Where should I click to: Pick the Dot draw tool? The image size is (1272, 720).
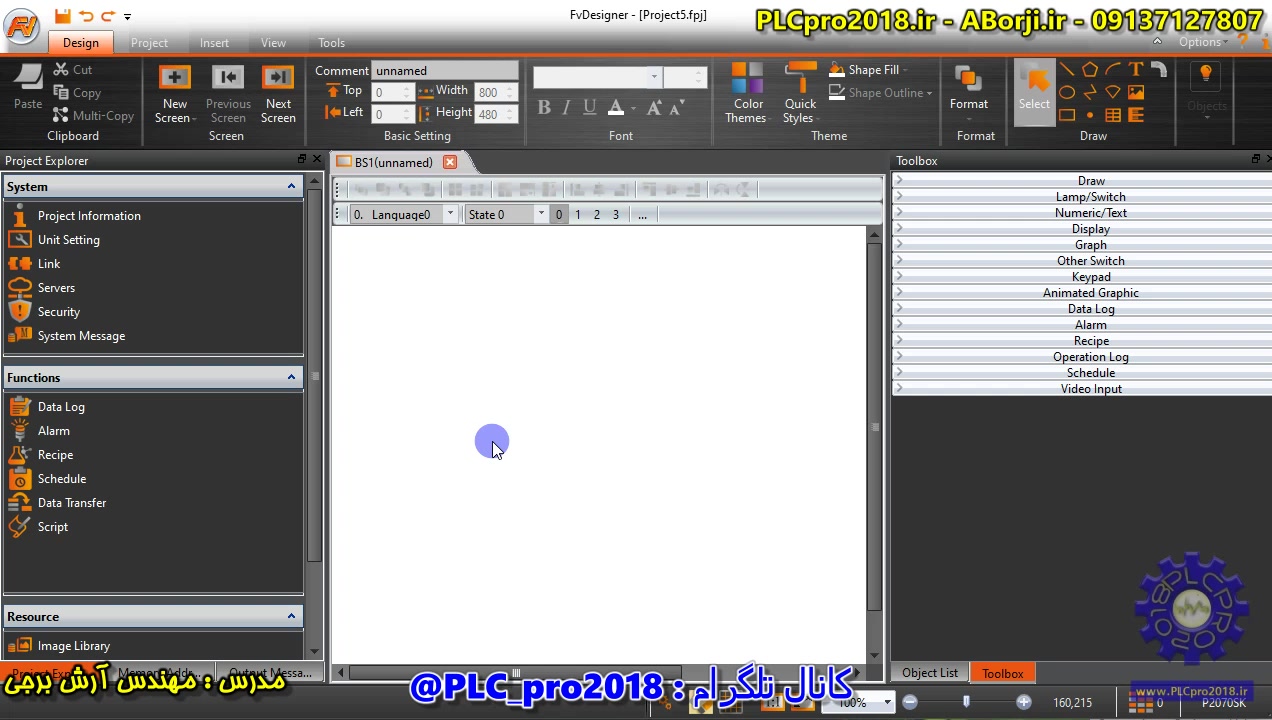point(1090,115)
